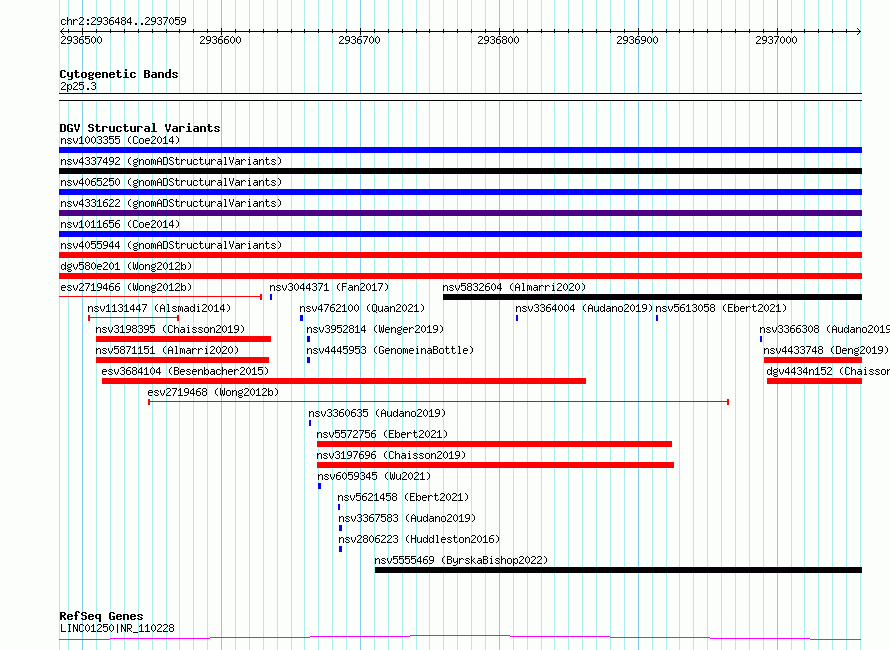
Task: Click the nsv5621458 (Ebert2021) label
Action: (403, 497)
